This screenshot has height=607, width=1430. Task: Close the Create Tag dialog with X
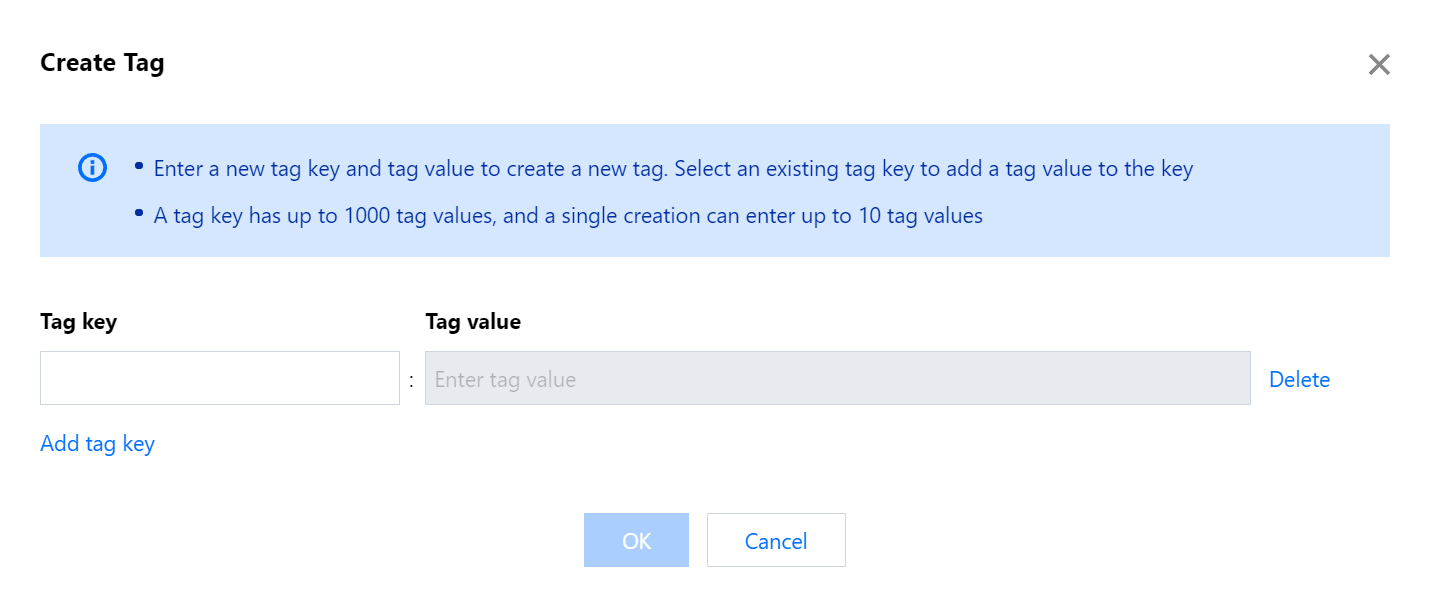click(x=1379, y=65)
